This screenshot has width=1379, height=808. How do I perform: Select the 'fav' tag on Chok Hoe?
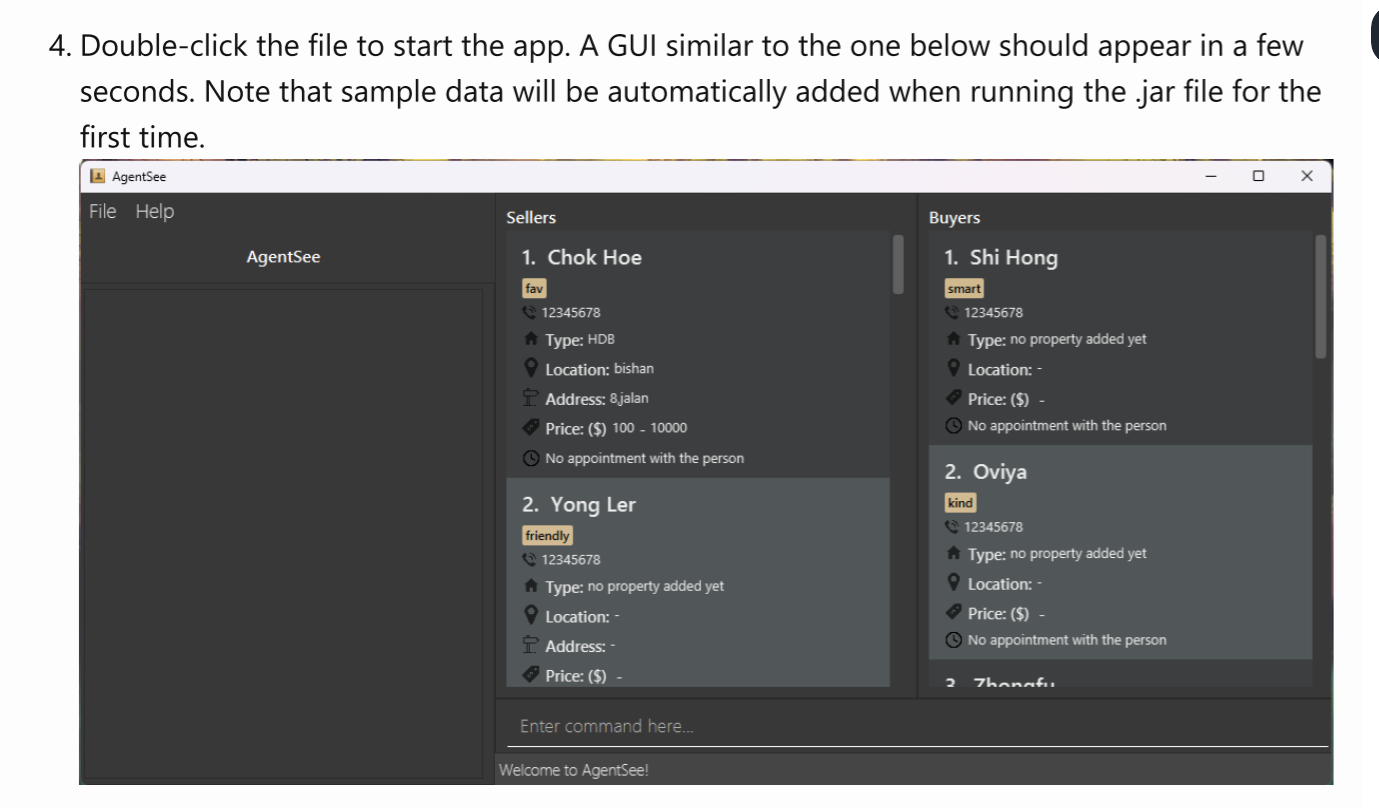[534, 288]
